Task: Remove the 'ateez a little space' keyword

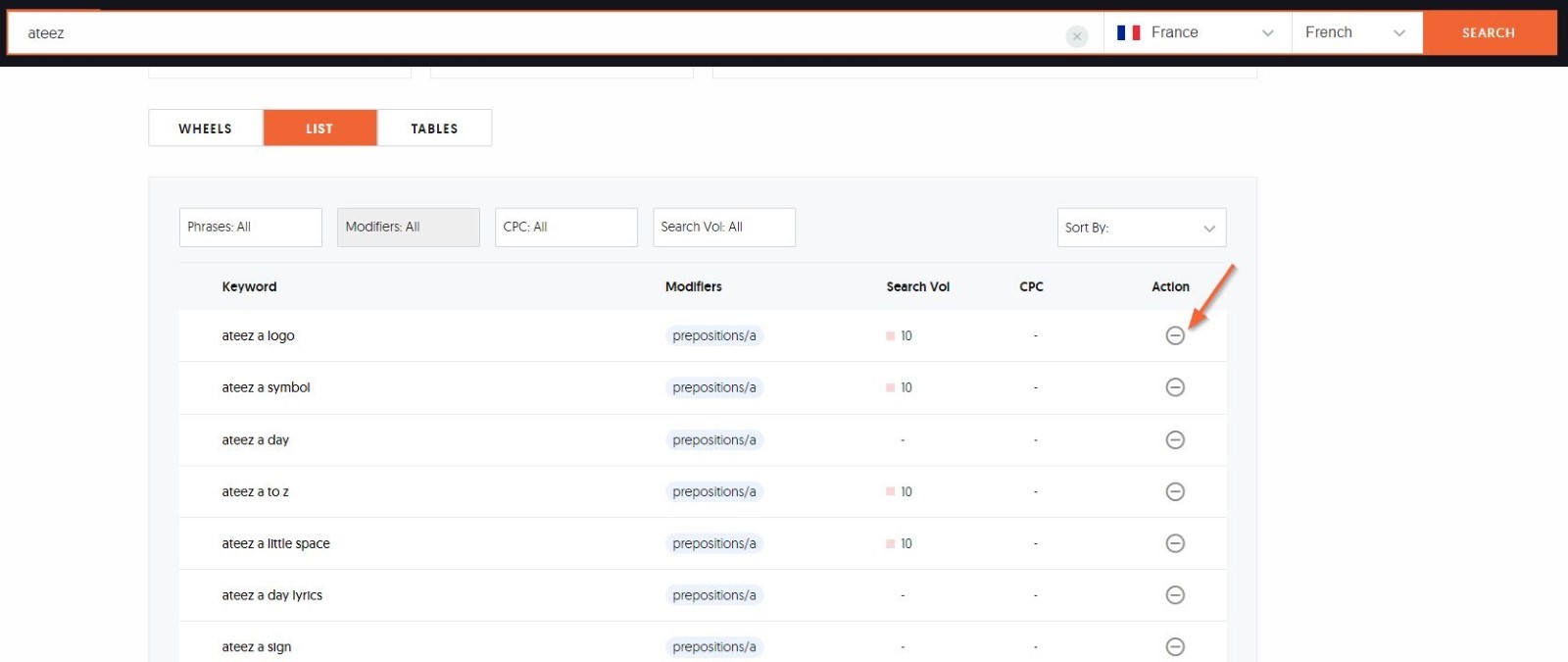Action: click(x=1175, y=543)
